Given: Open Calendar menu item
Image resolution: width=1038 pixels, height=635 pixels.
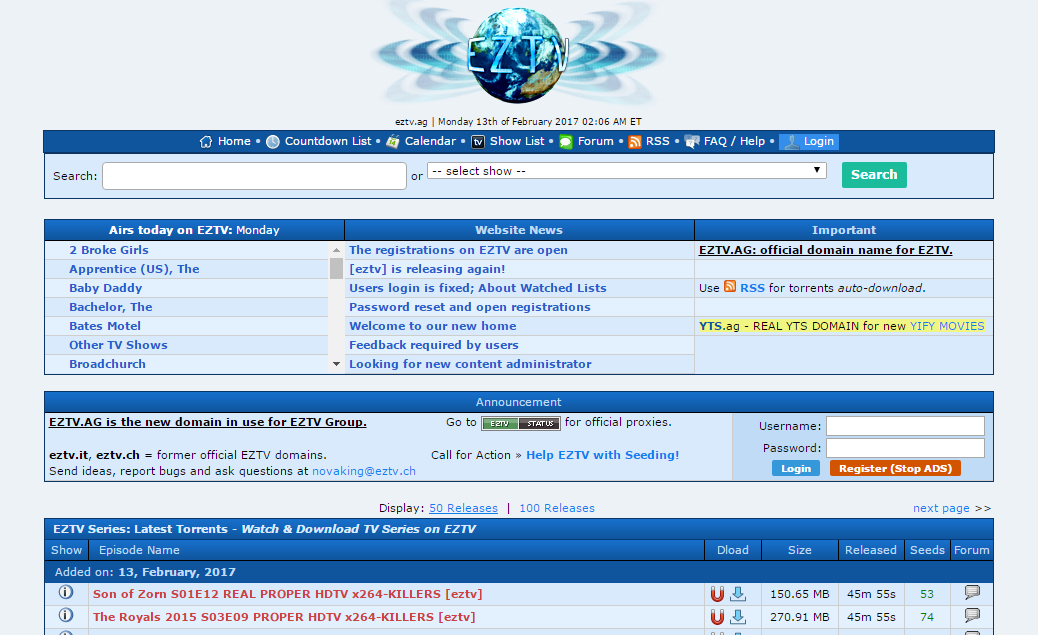Looking at the screenshot, I should pos(430,141).
